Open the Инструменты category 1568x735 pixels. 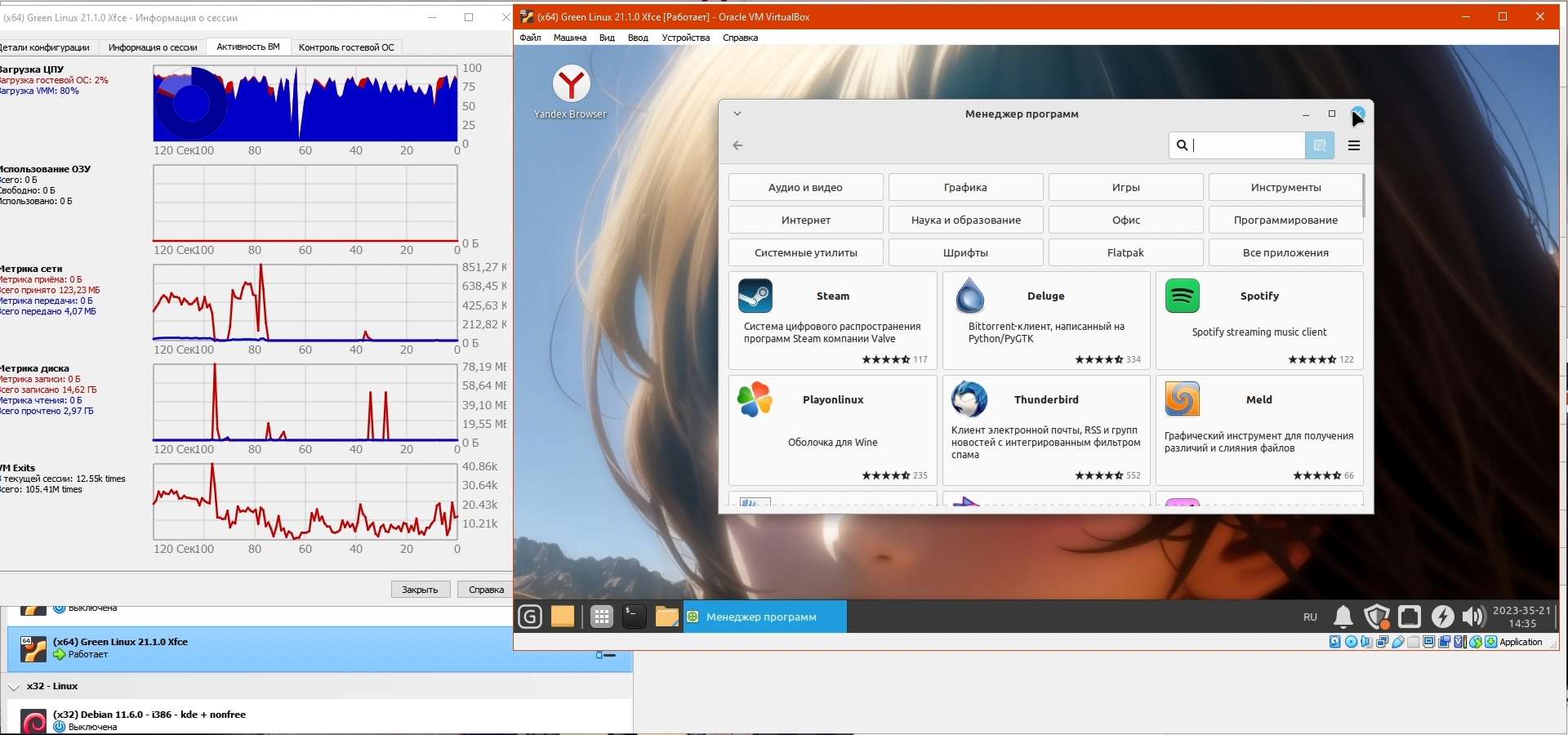(x=1285, y=187)
